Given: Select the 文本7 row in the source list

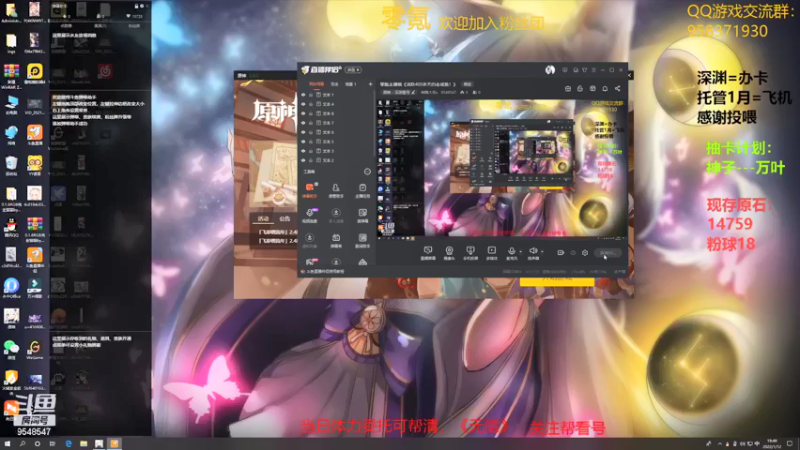Looking at the screenshot, I should (336, 123).
